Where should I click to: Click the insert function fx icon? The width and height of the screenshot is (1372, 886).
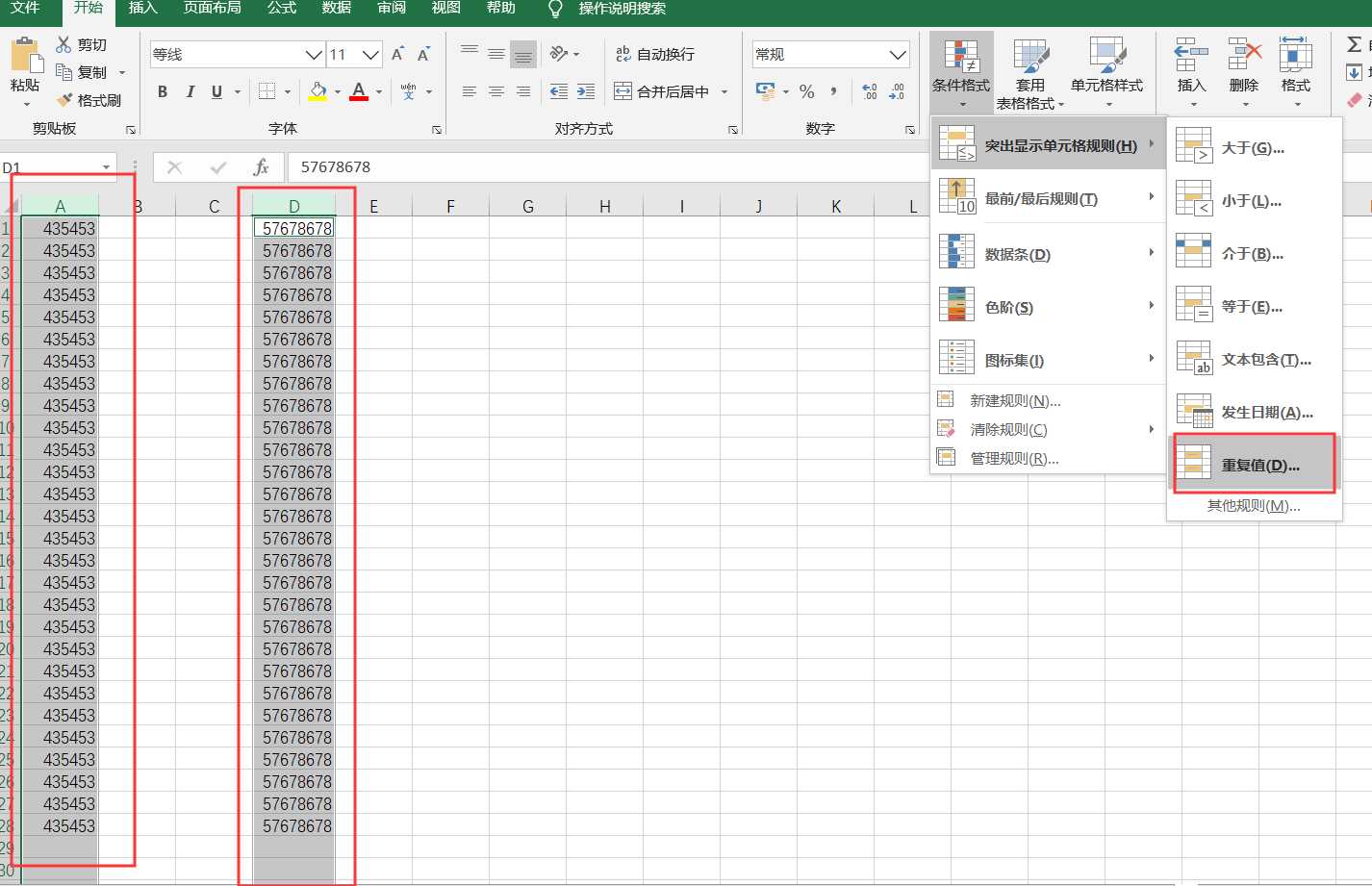(261, 167)
